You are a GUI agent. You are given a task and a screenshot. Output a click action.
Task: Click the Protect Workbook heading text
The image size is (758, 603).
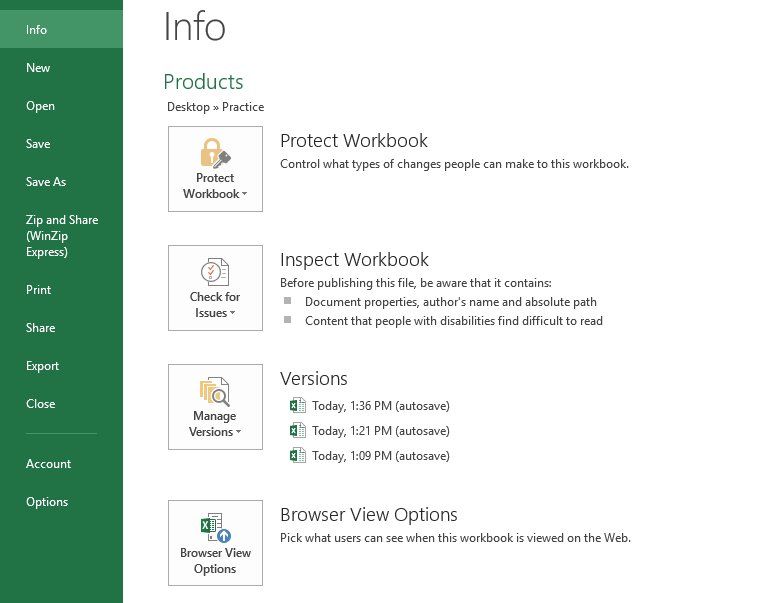pyautogui.click(x=354, y=141)
